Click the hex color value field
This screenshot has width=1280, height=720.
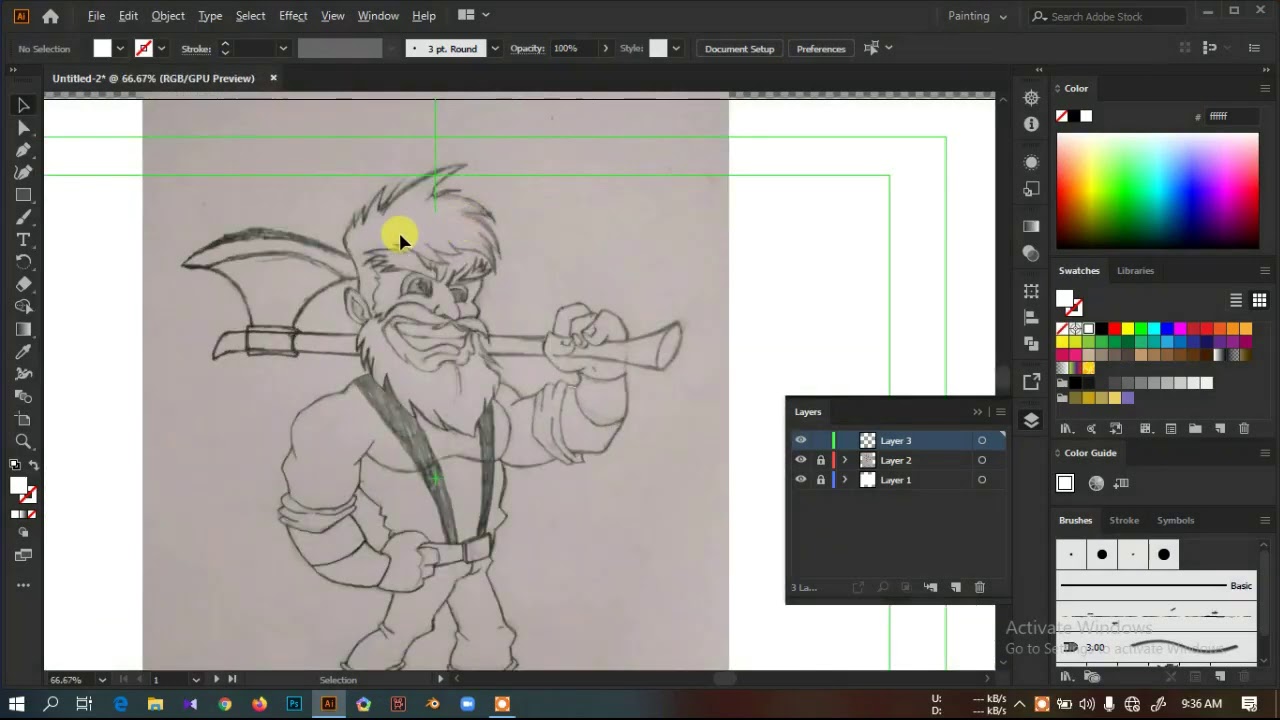1232,116
